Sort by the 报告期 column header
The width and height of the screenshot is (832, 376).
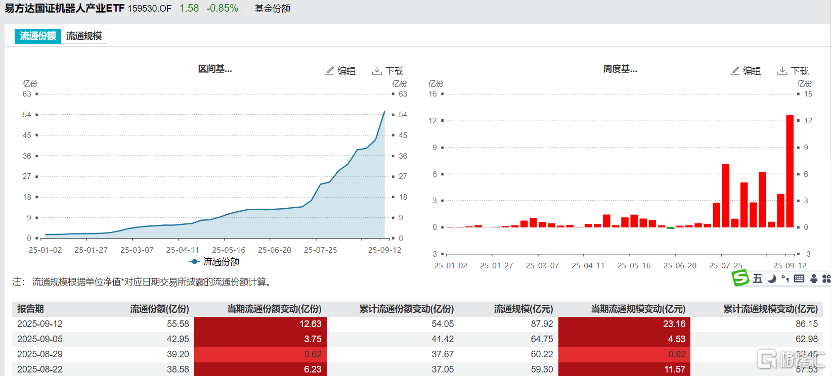tap(31, 309)
